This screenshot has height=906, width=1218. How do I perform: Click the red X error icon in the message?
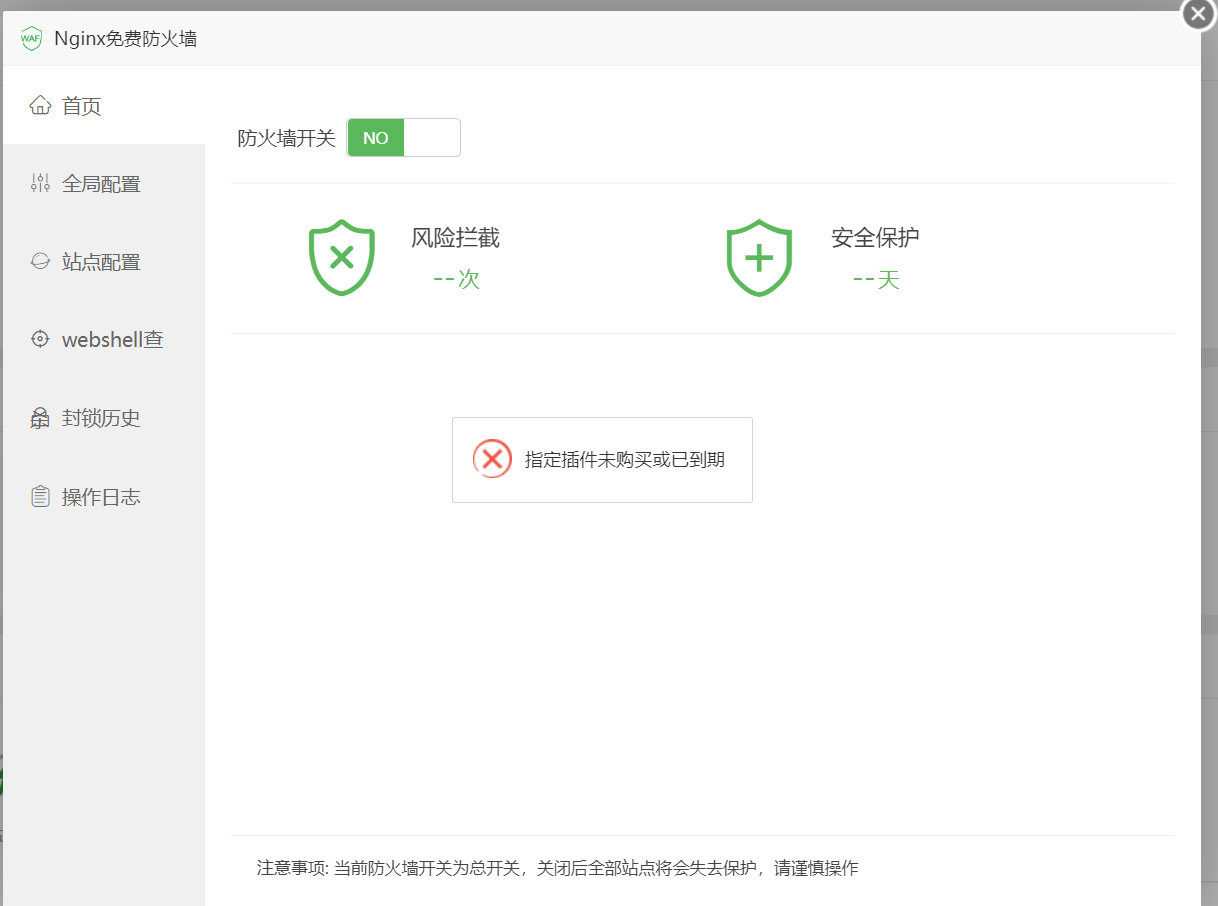tap(492, 459)
